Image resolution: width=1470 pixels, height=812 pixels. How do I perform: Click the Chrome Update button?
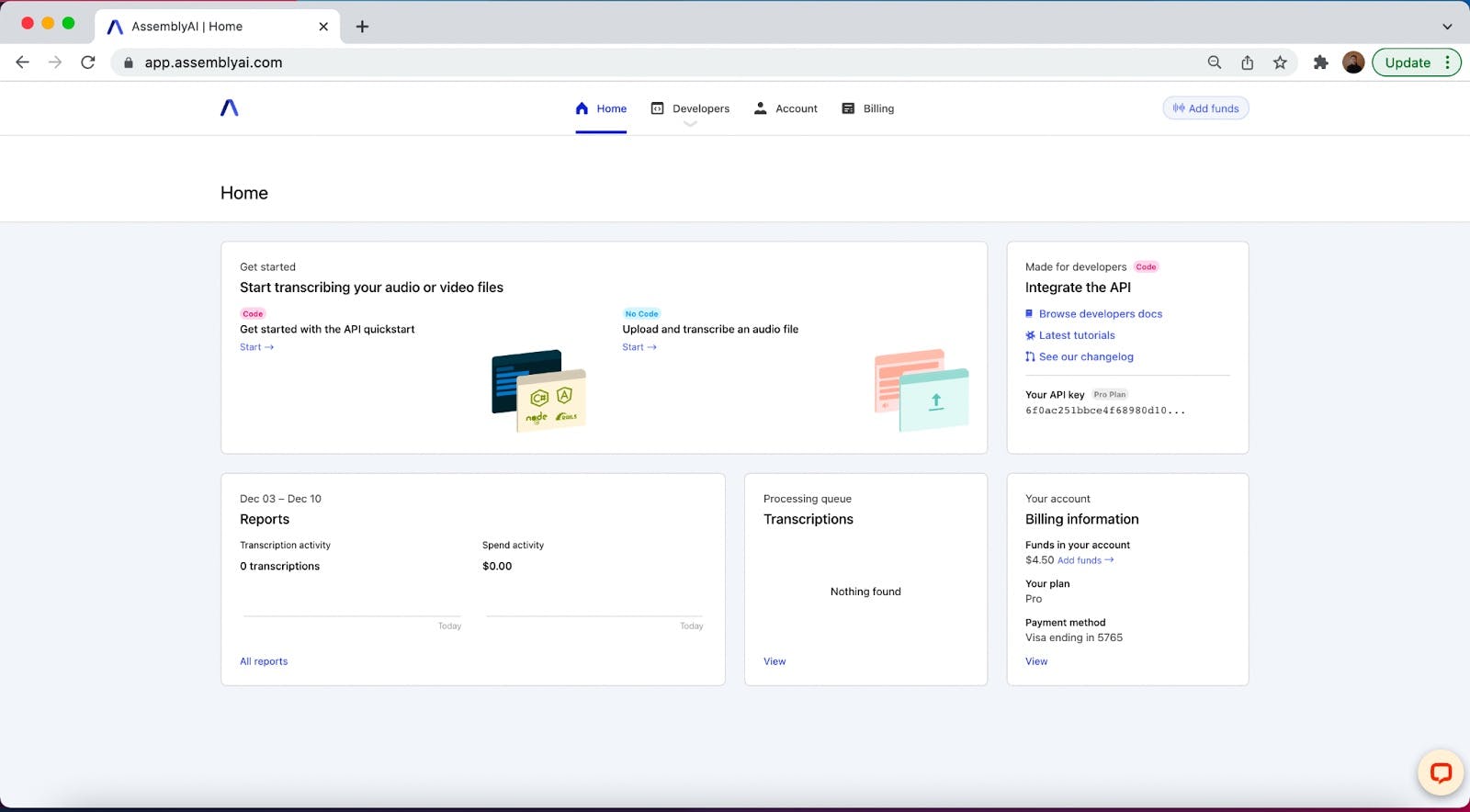(x=1417, y=62)
